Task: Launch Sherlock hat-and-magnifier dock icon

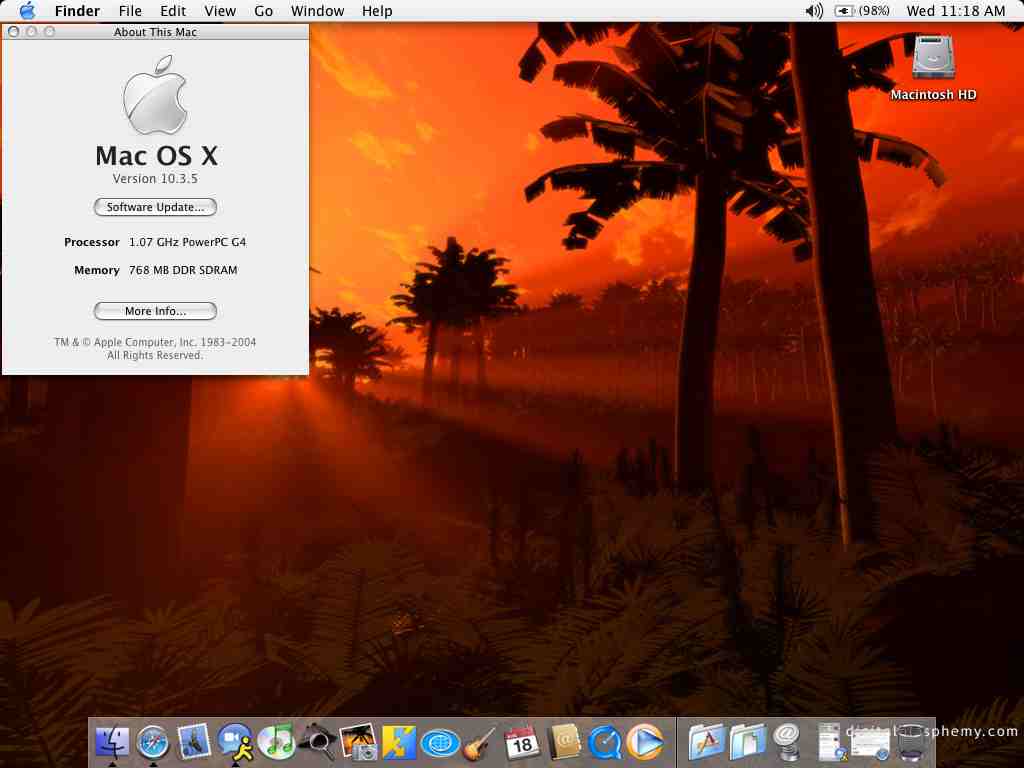Action: coord(317,742)
